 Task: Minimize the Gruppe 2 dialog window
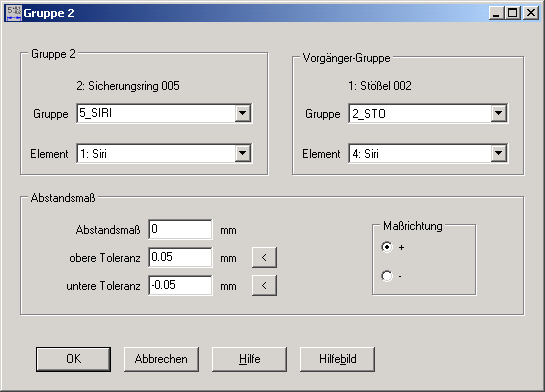point(496,13)
